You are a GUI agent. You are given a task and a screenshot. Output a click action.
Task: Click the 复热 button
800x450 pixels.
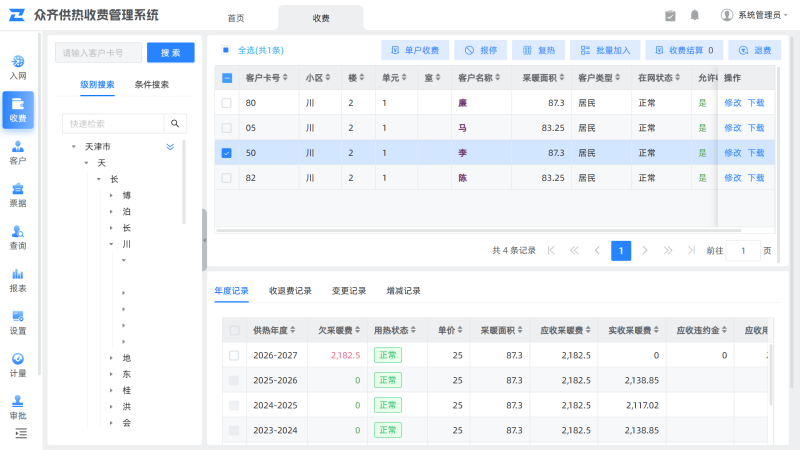coord(538,50)
